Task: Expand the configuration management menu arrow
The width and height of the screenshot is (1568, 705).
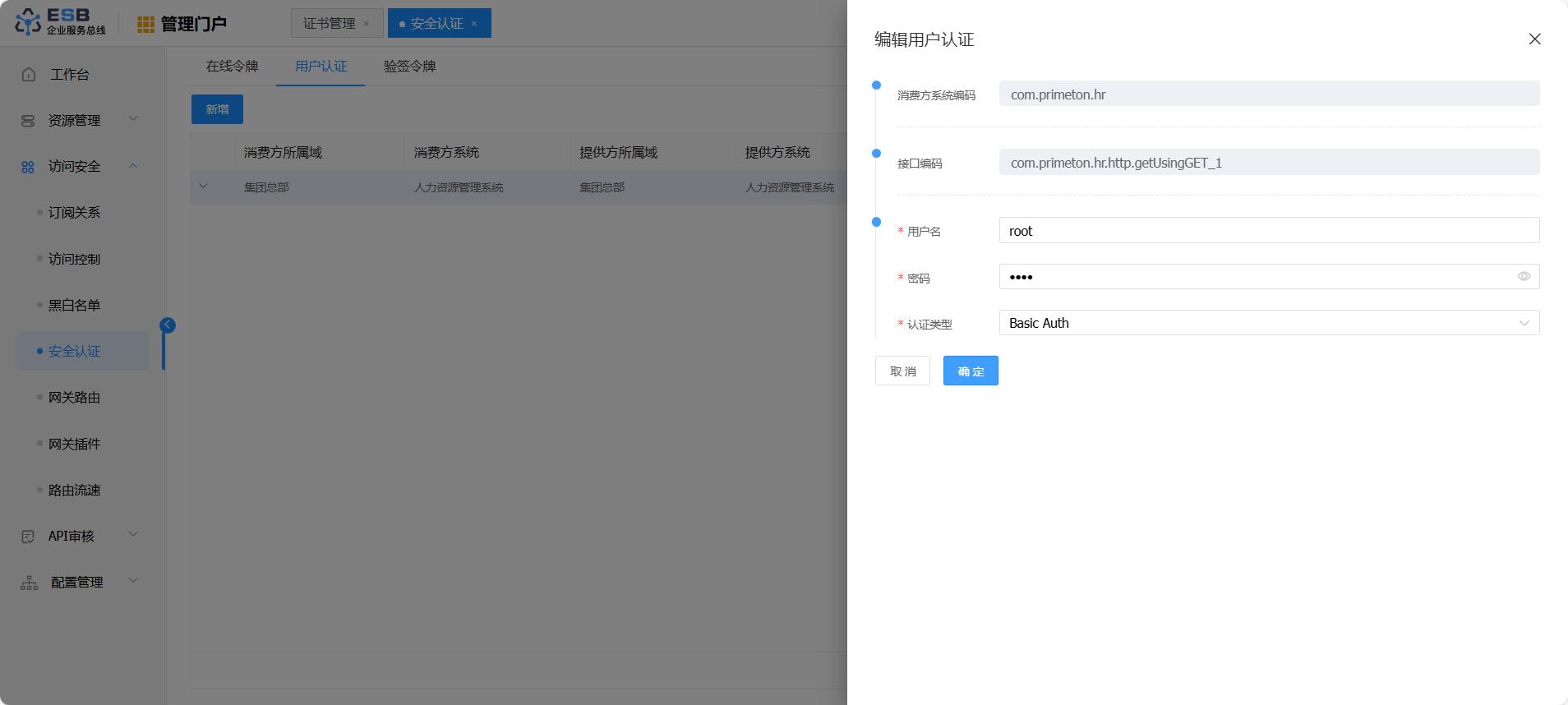Action: (x=133, y=581)
